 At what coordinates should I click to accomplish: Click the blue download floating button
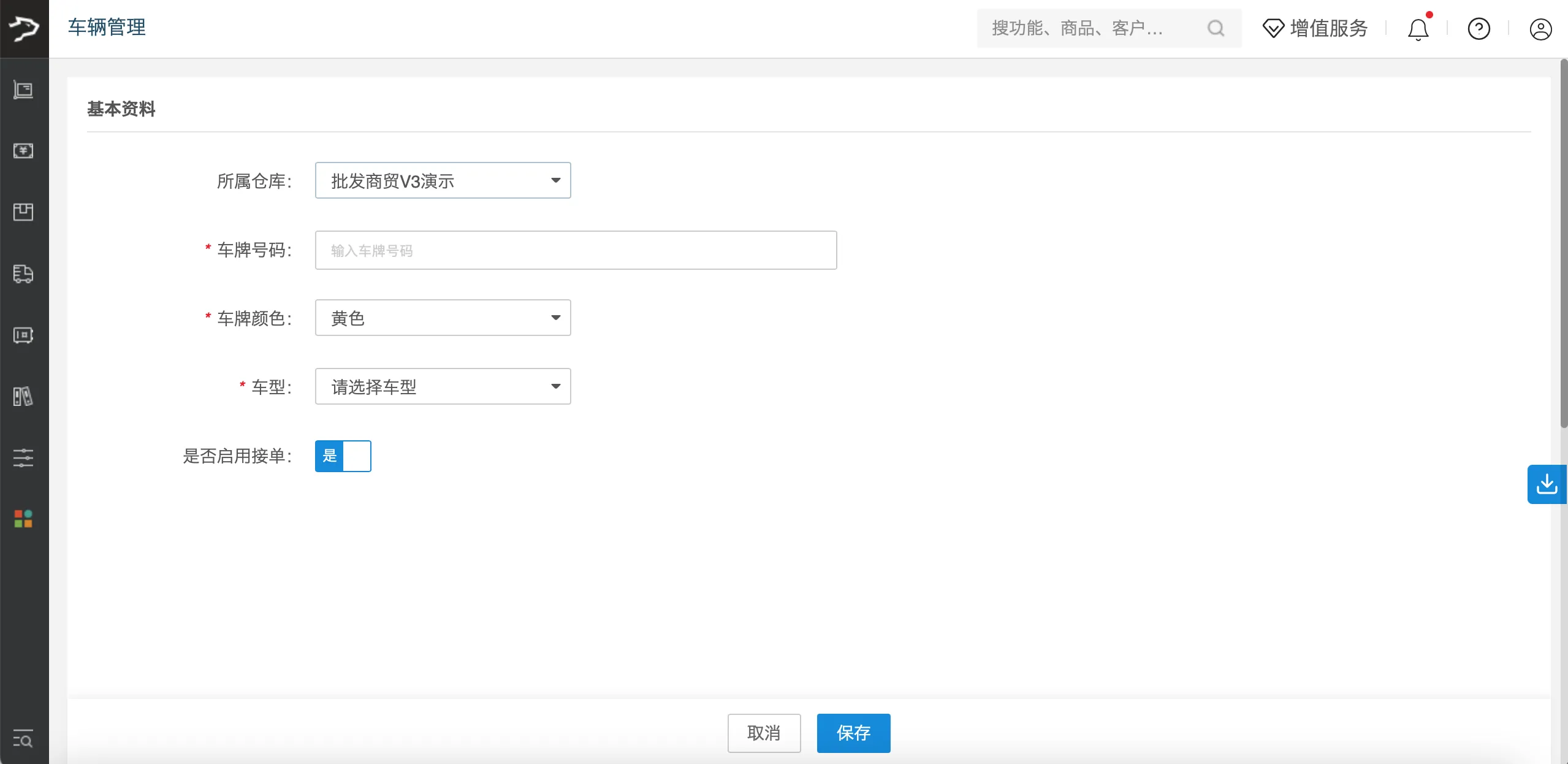coord(1547,484)
